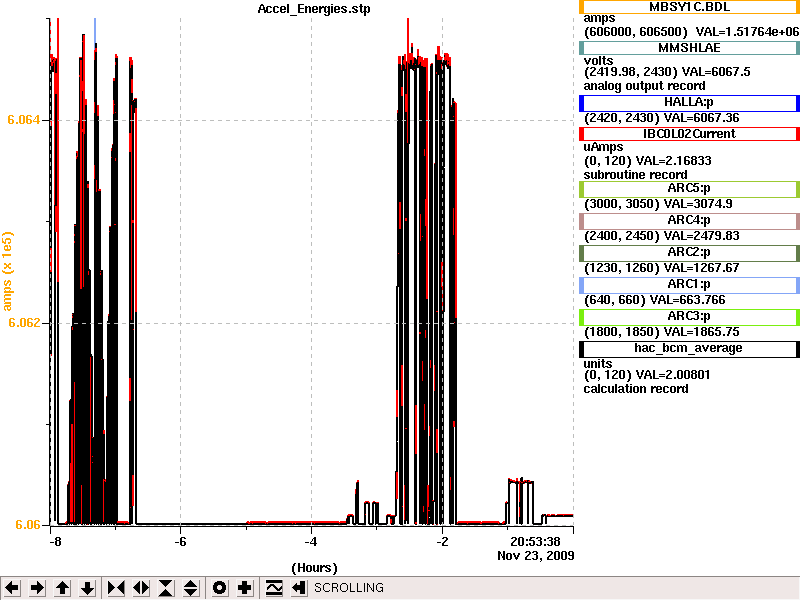Select the hac_bcm_average curve legend
800x600 pixels.
click(689, 349)
